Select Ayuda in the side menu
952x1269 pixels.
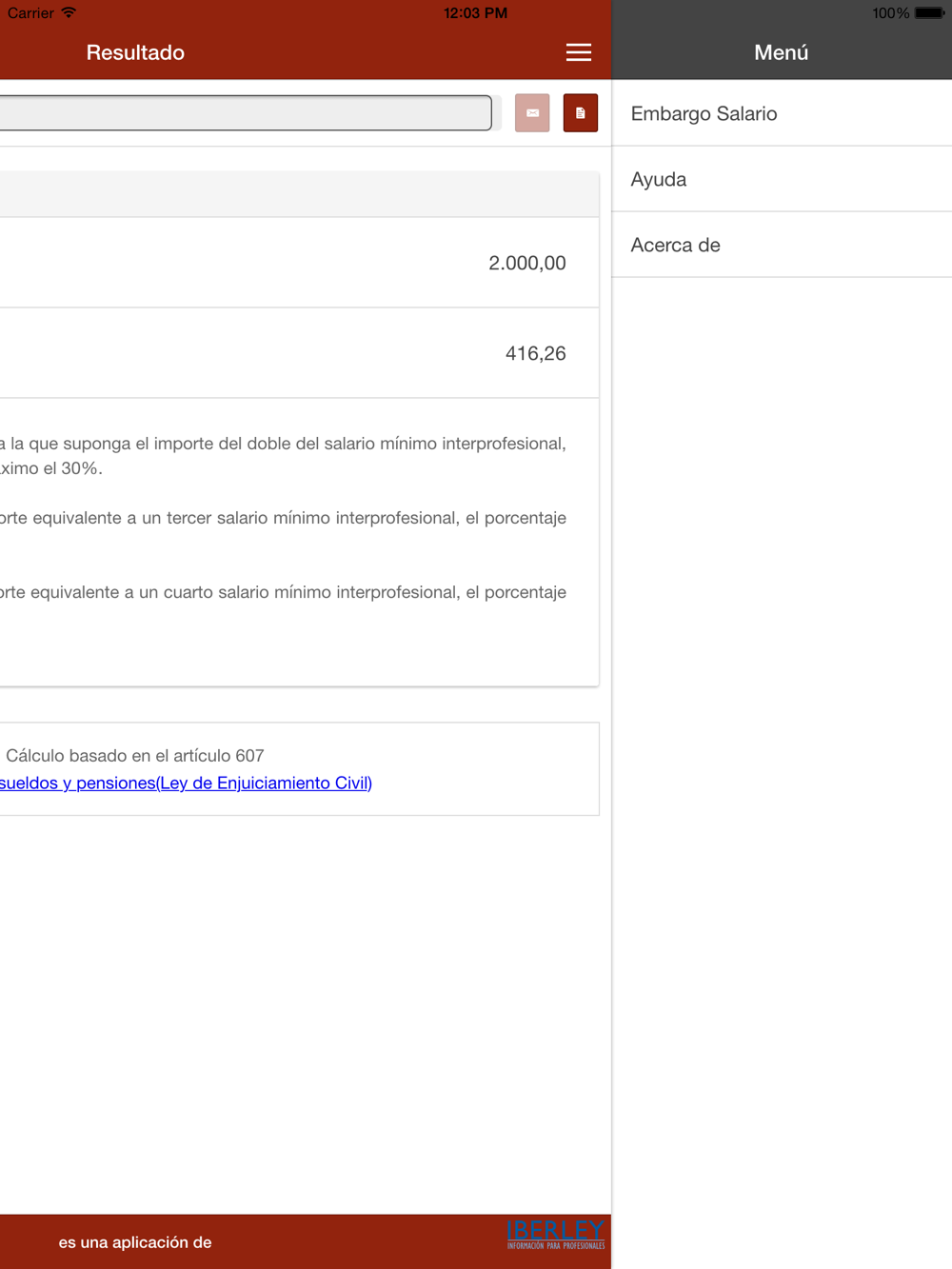[x=782, y=179]
